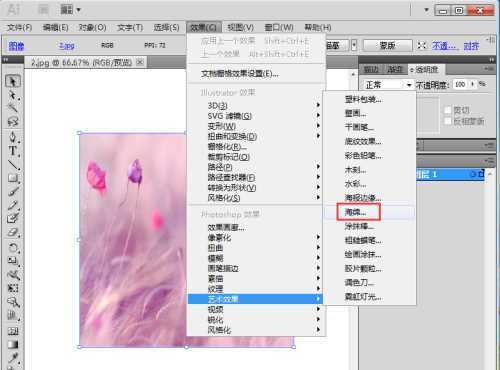The width and height of the screenshot is (500, 370).
Task: Select the Rotate tool
Action: 13,247
